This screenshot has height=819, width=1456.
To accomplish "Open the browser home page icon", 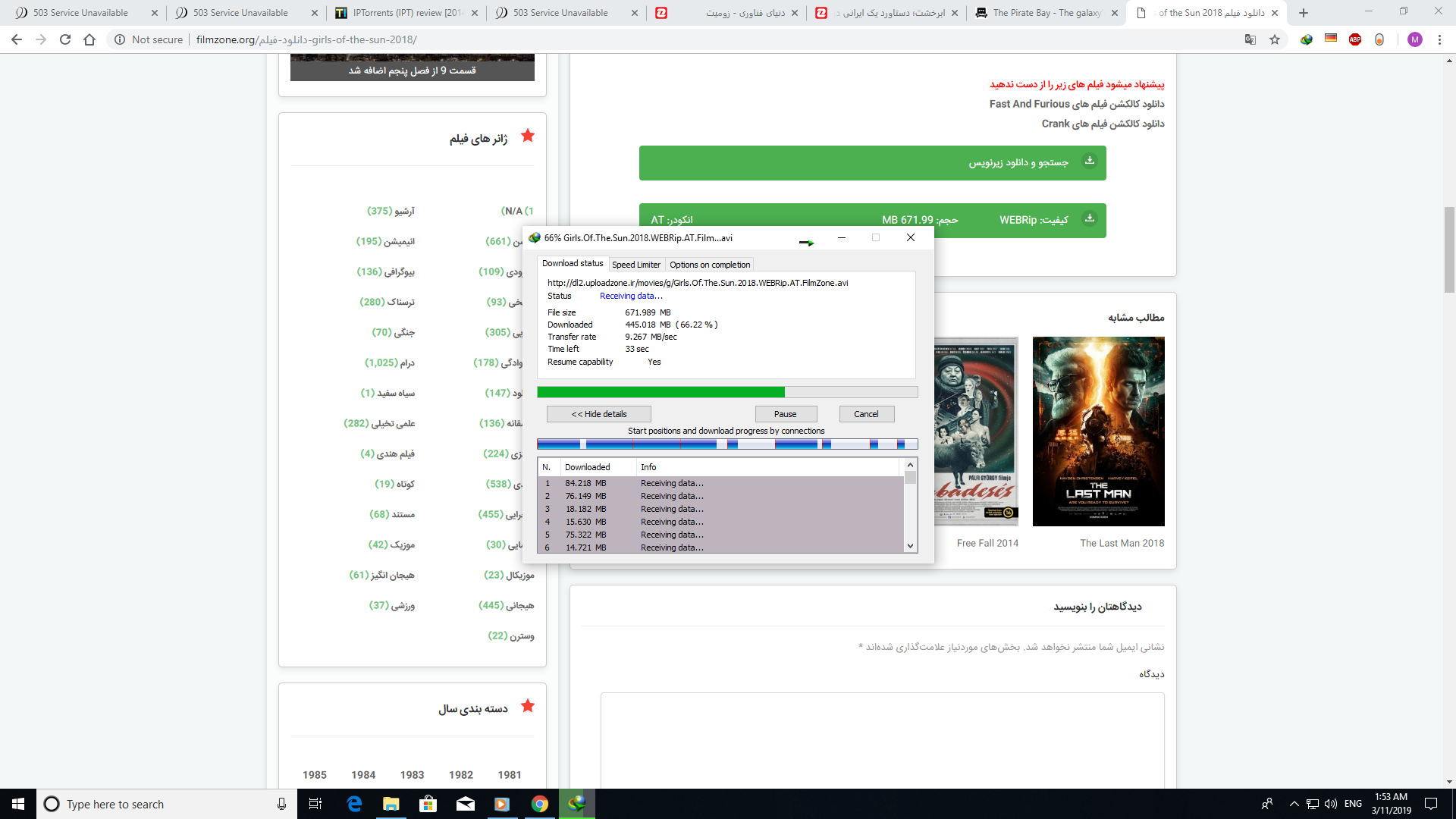I will point(89,39).
